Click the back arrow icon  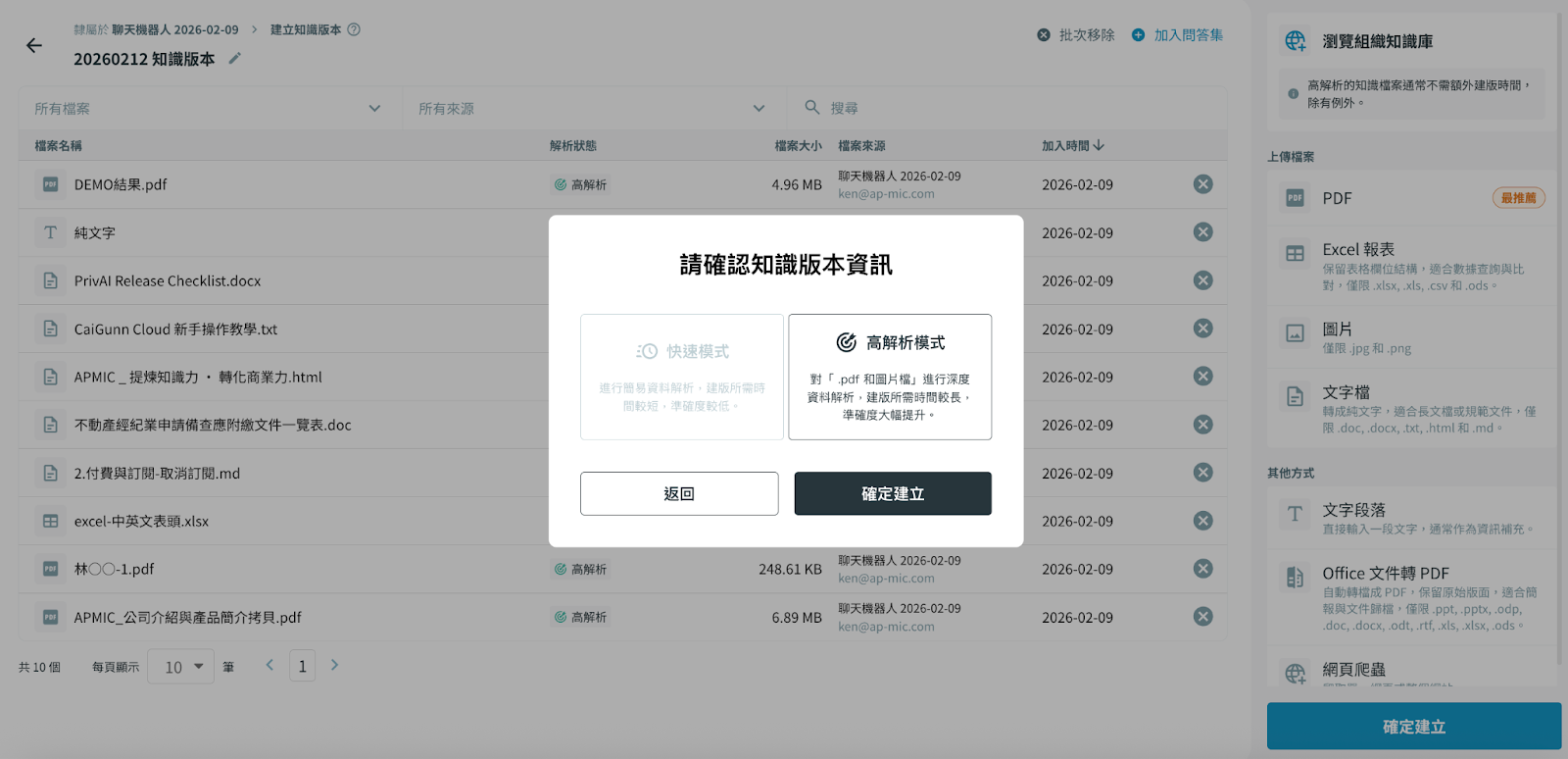tap(34, 45)
